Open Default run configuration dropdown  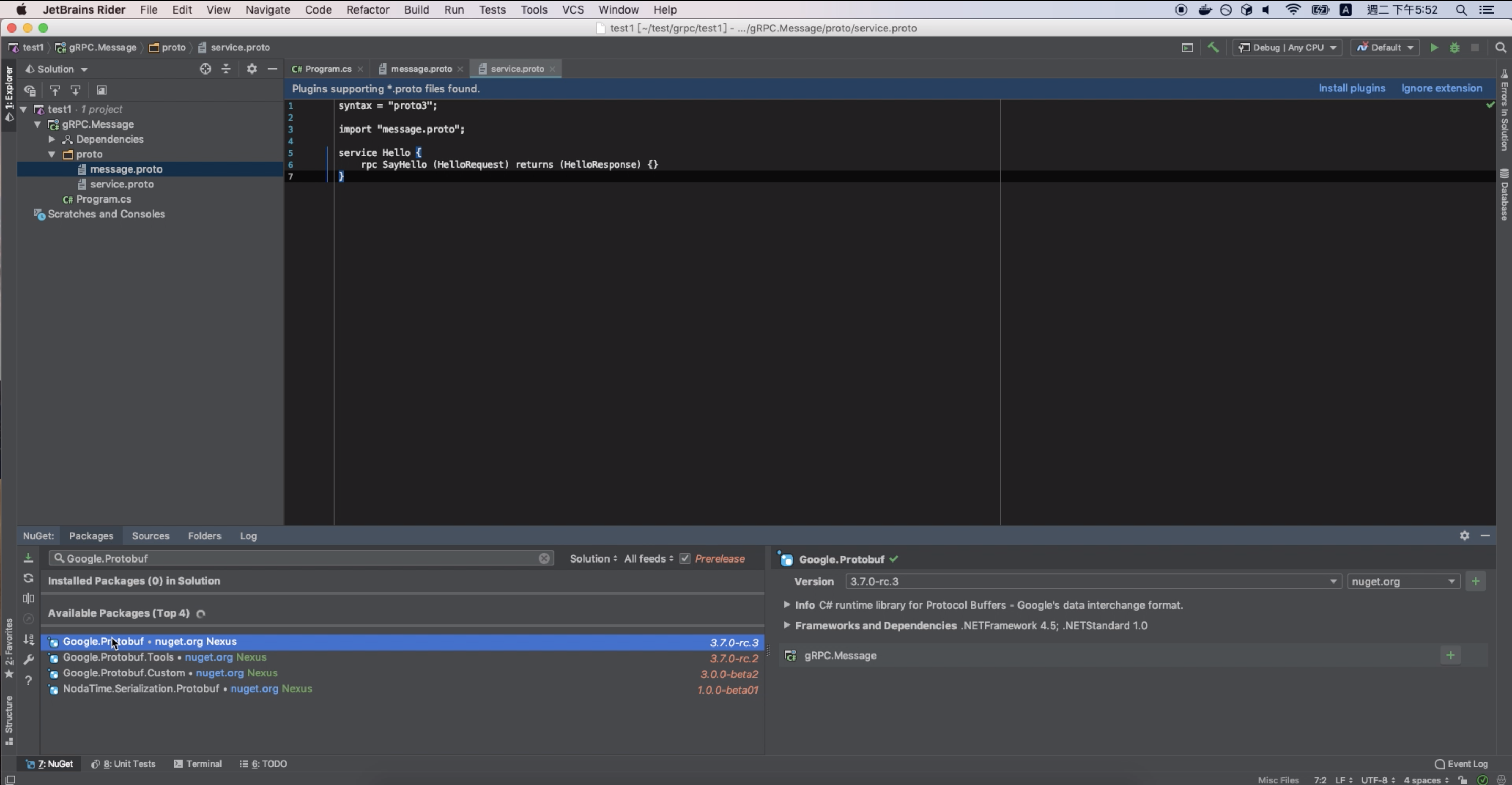click(x=1384, y=48)
